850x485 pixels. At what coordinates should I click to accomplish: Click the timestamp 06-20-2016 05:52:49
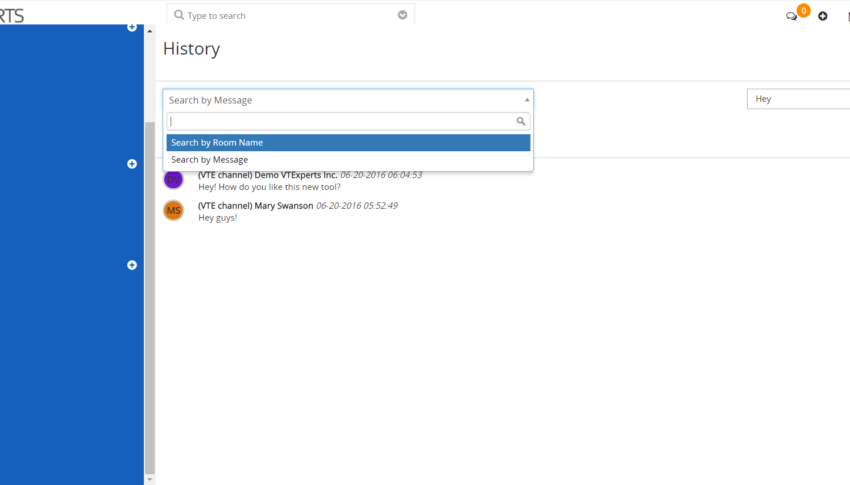pos(357,205)
